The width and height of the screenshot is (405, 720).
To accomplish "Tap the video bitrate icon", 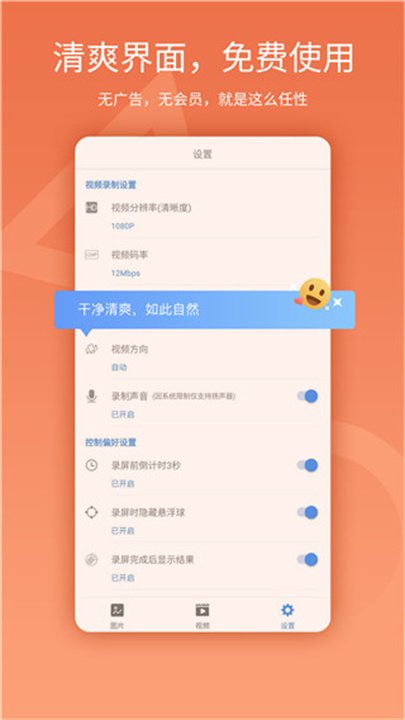I will (92, 255).
